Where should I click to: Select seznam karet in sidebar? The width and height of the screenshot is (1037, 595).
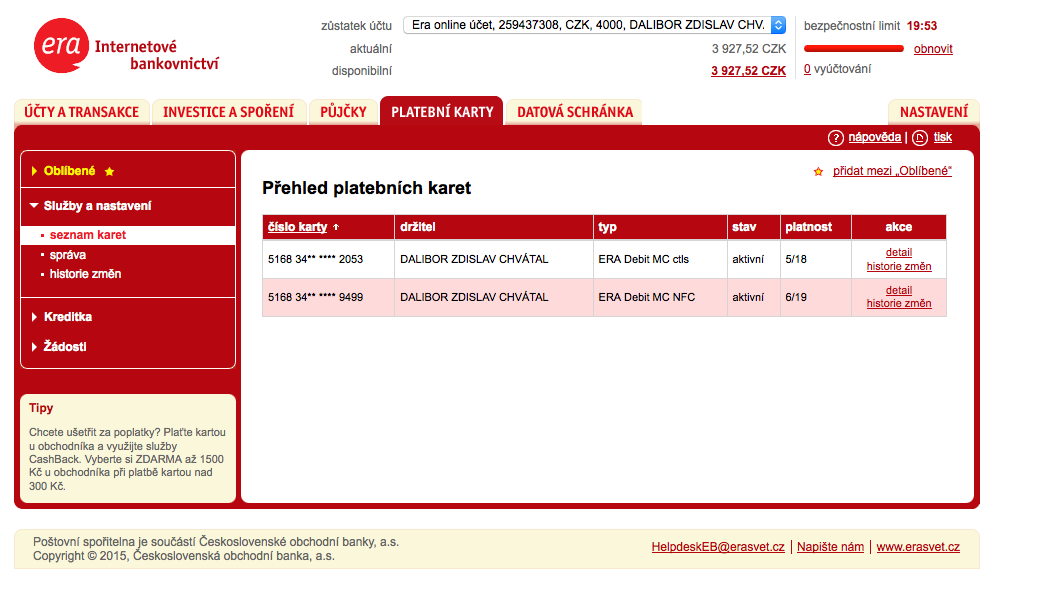click(87, 235)
